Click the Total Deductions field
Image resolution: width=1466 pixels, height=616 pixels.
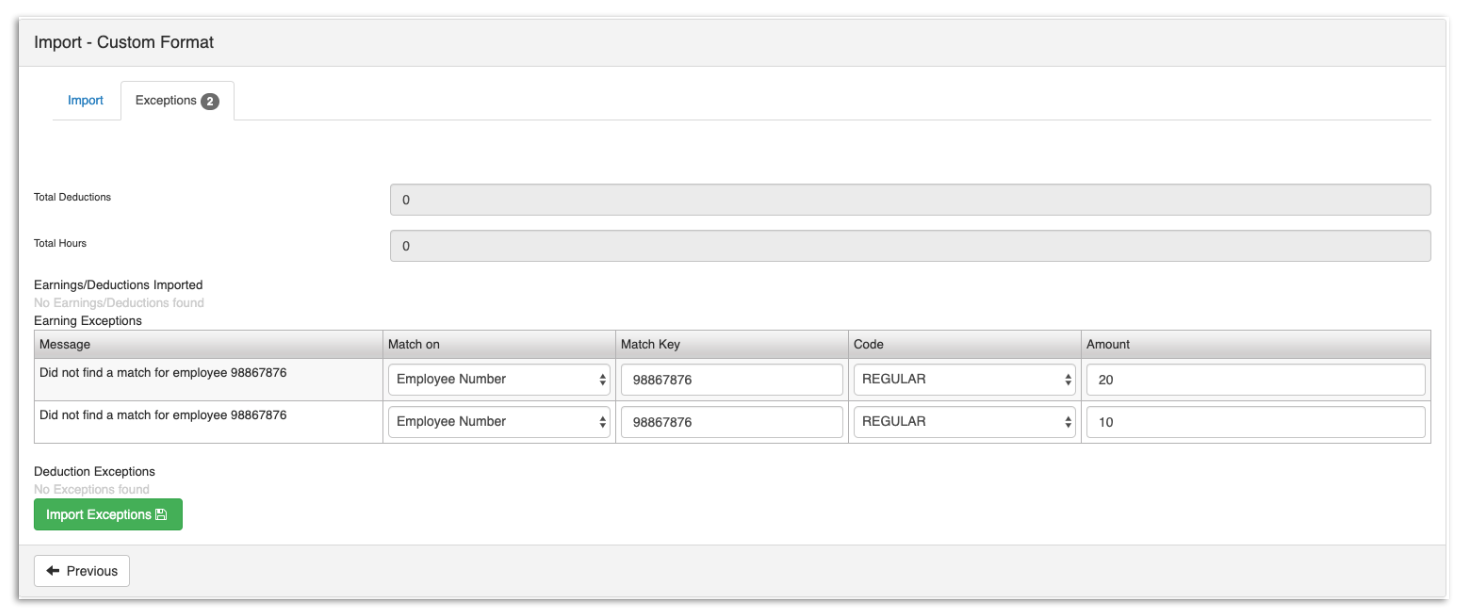pos(910,200)
